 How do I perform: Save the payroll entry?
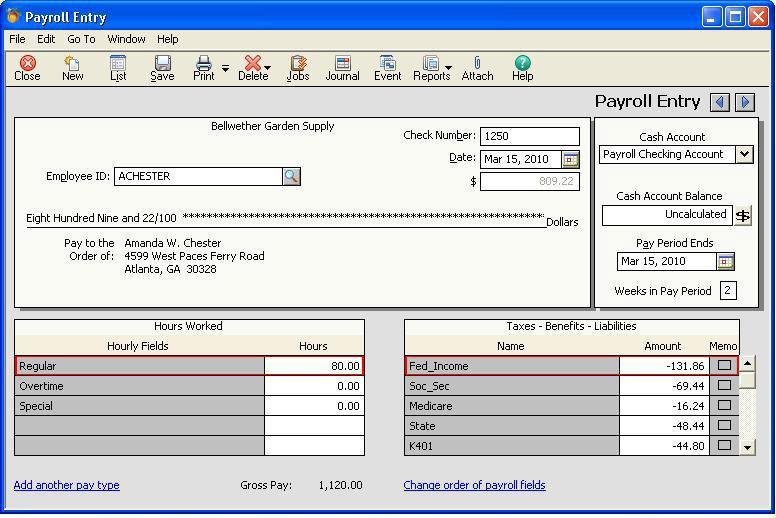click(162, 68)
